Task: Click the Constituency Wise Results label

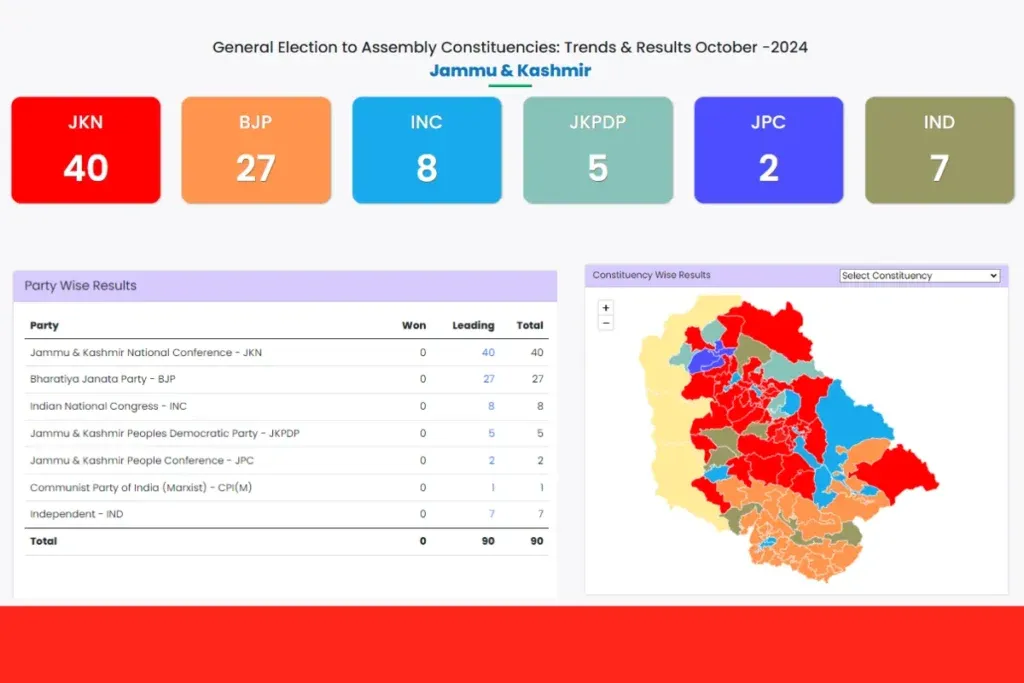Action: click(x=651, y=275)
